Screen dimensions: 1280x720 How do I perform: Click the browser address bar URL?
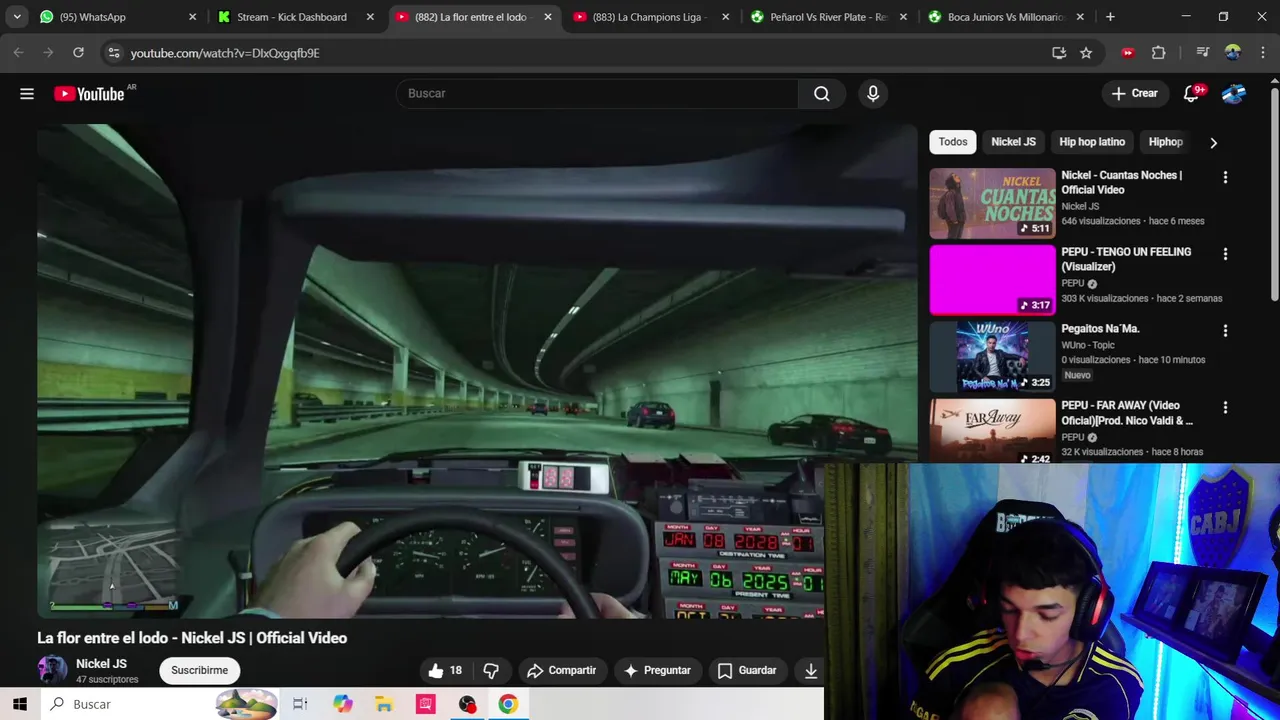point(225,53)
